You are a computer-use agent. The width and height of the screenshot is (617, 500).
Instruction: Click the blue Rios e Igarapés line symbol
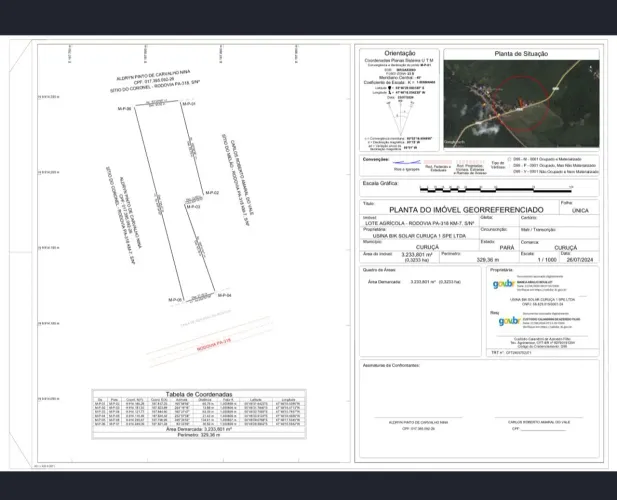407,162
